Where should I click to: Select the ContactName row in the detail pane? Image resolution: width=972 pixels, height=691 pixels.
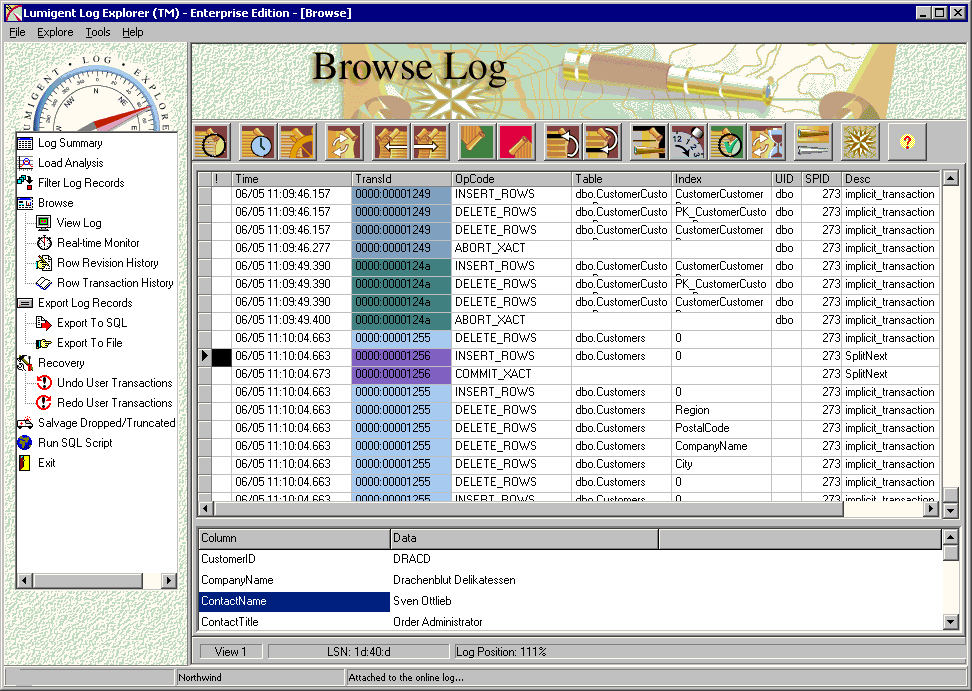click(x=570, y=601)
